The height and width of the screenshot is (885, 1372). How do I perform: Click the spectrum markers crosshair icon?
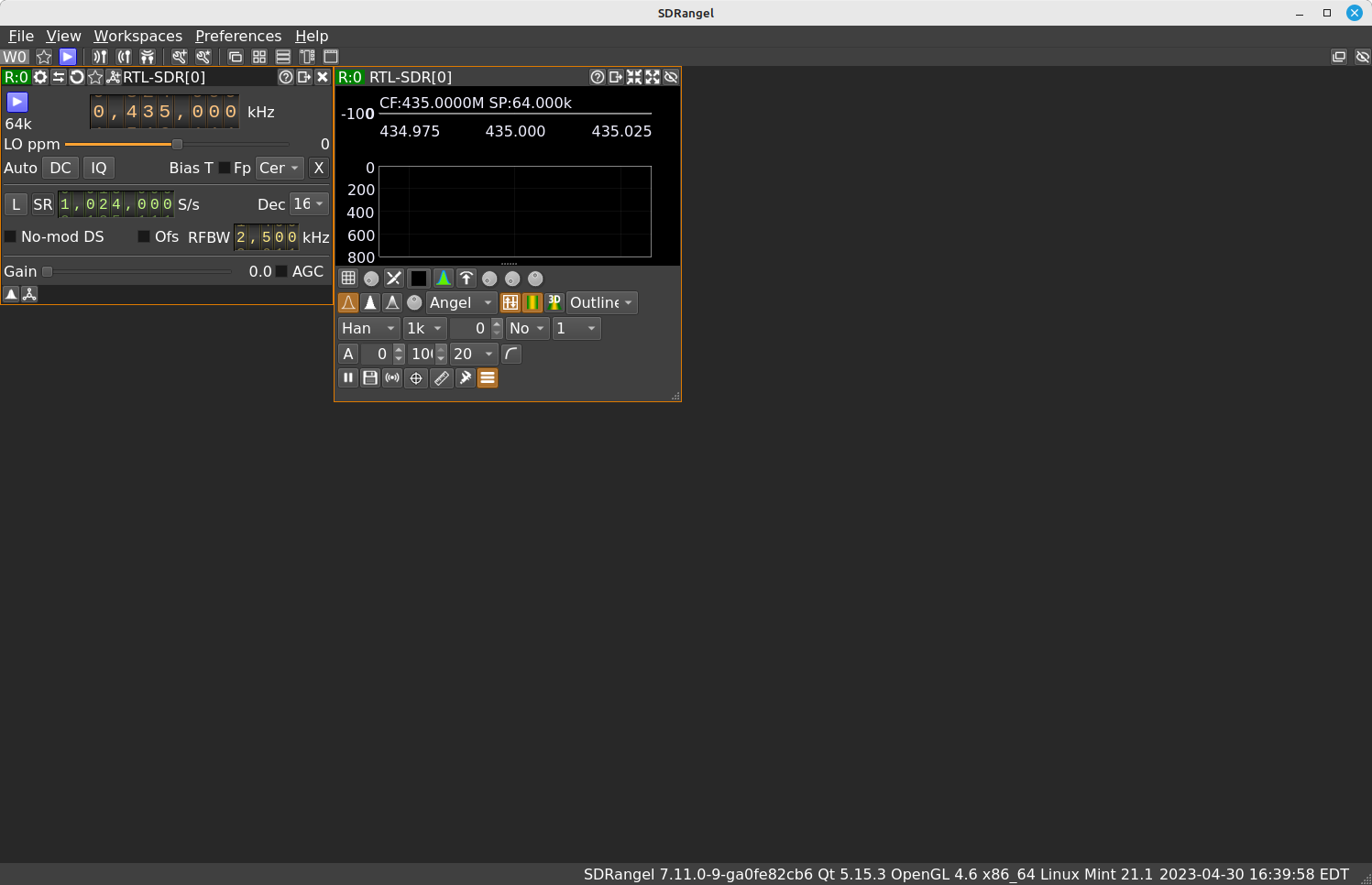(416, 377)
